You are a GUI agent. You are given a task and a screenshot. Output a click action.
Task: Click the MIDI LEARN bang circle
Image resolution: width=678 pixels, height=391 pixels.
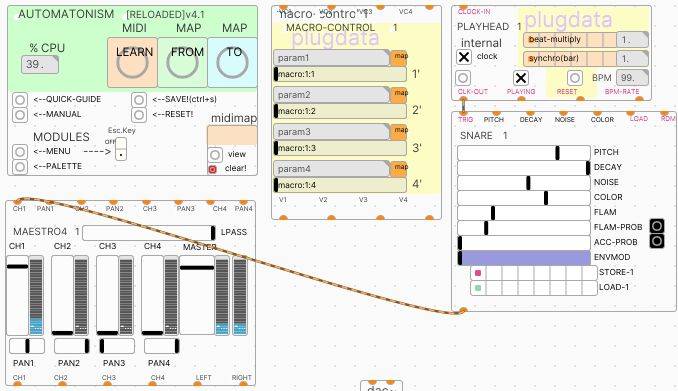[132, 62]
